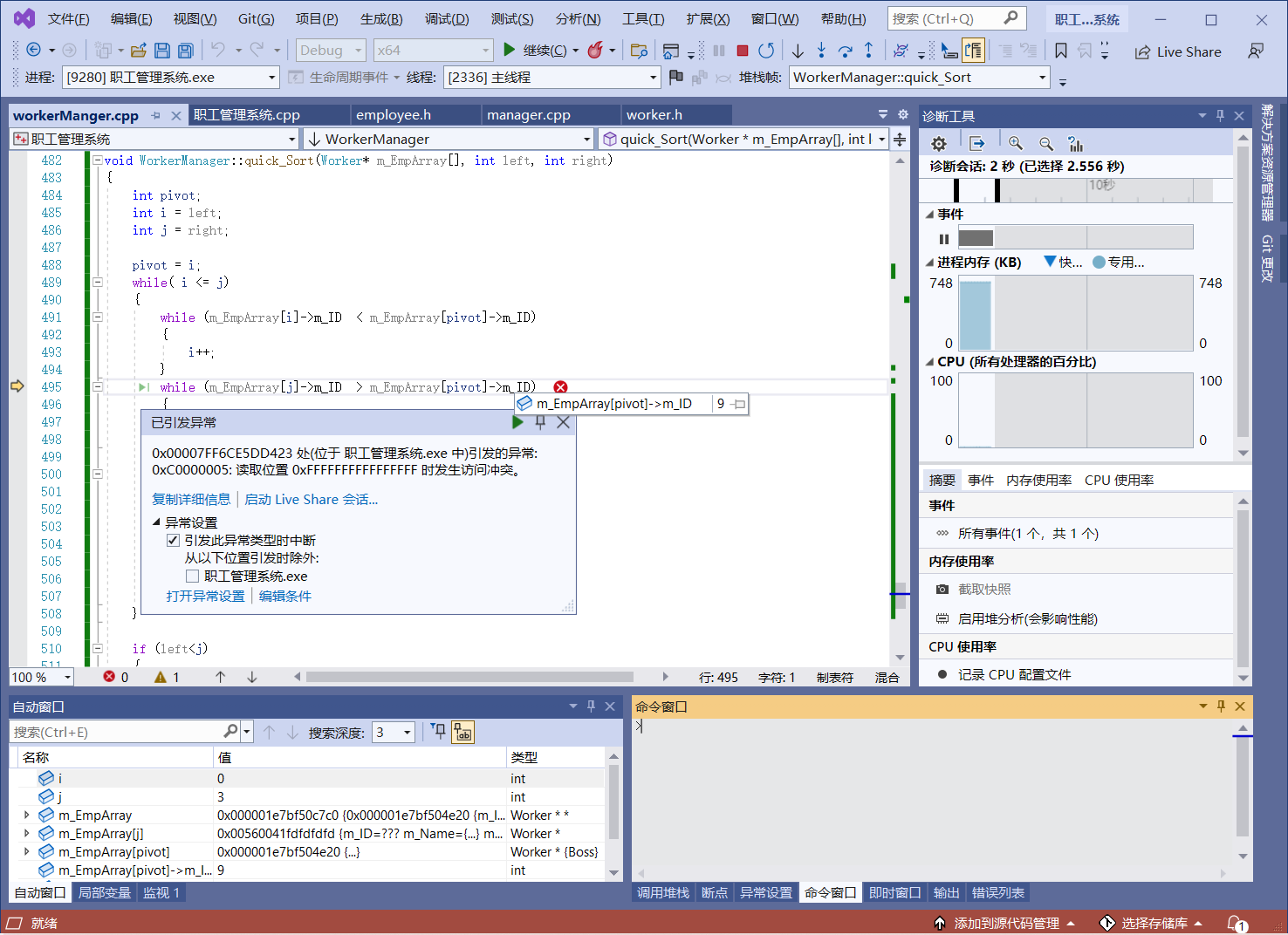Check the 职工管理系统.exe exception exclusion box
1288x935 pixels.
click(x=192, y=576)
